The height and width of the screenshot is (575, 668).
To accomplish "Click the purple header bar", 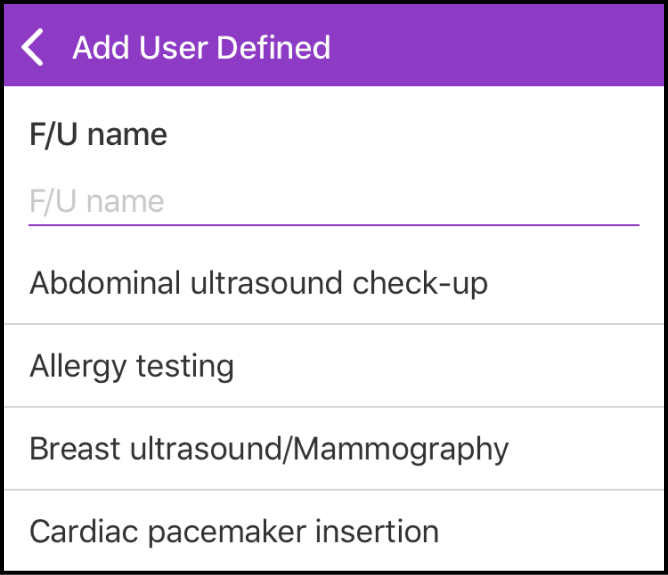I will 480,47.
